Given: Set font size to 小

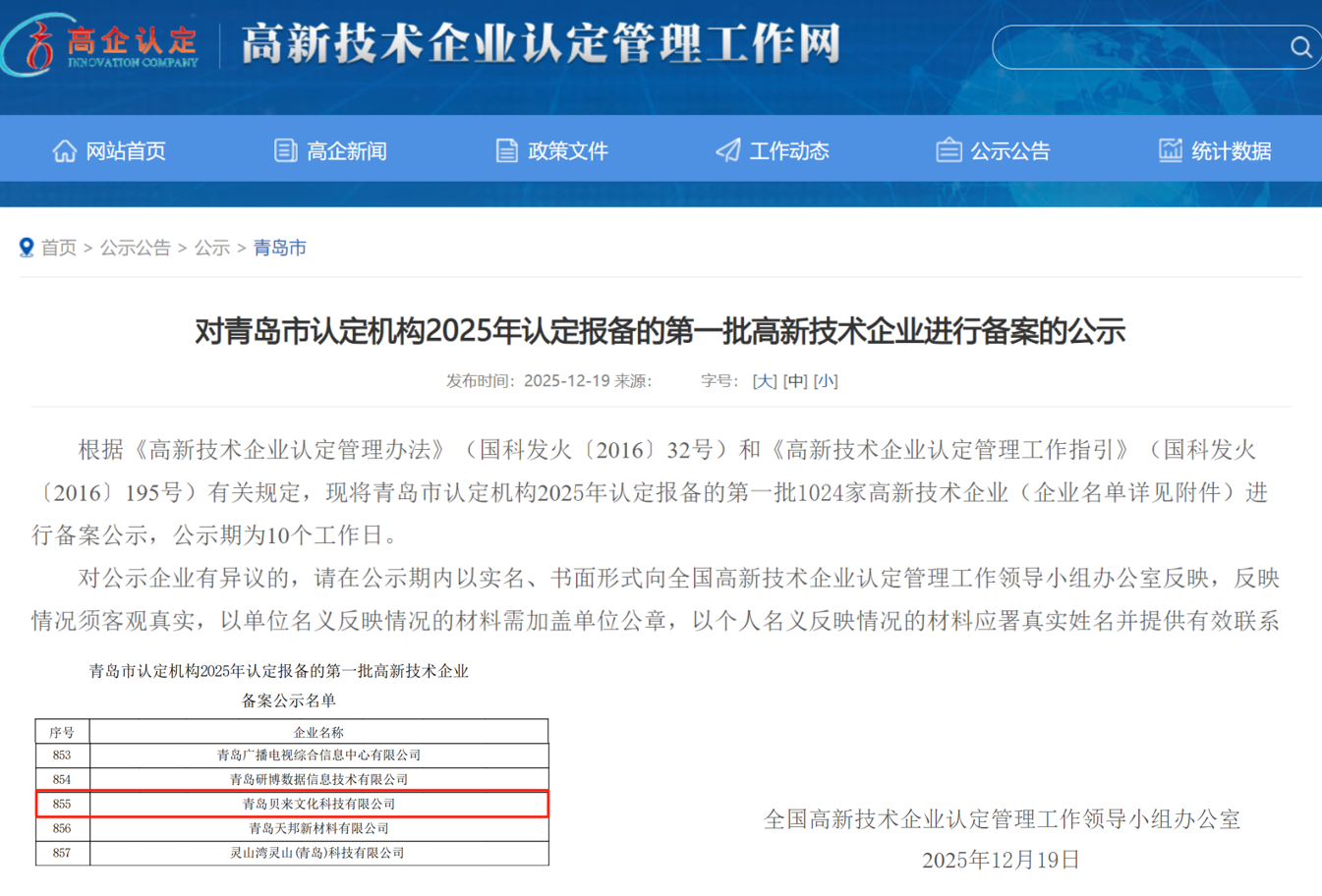Looking at the screenshot, I should tap(826, 380).
